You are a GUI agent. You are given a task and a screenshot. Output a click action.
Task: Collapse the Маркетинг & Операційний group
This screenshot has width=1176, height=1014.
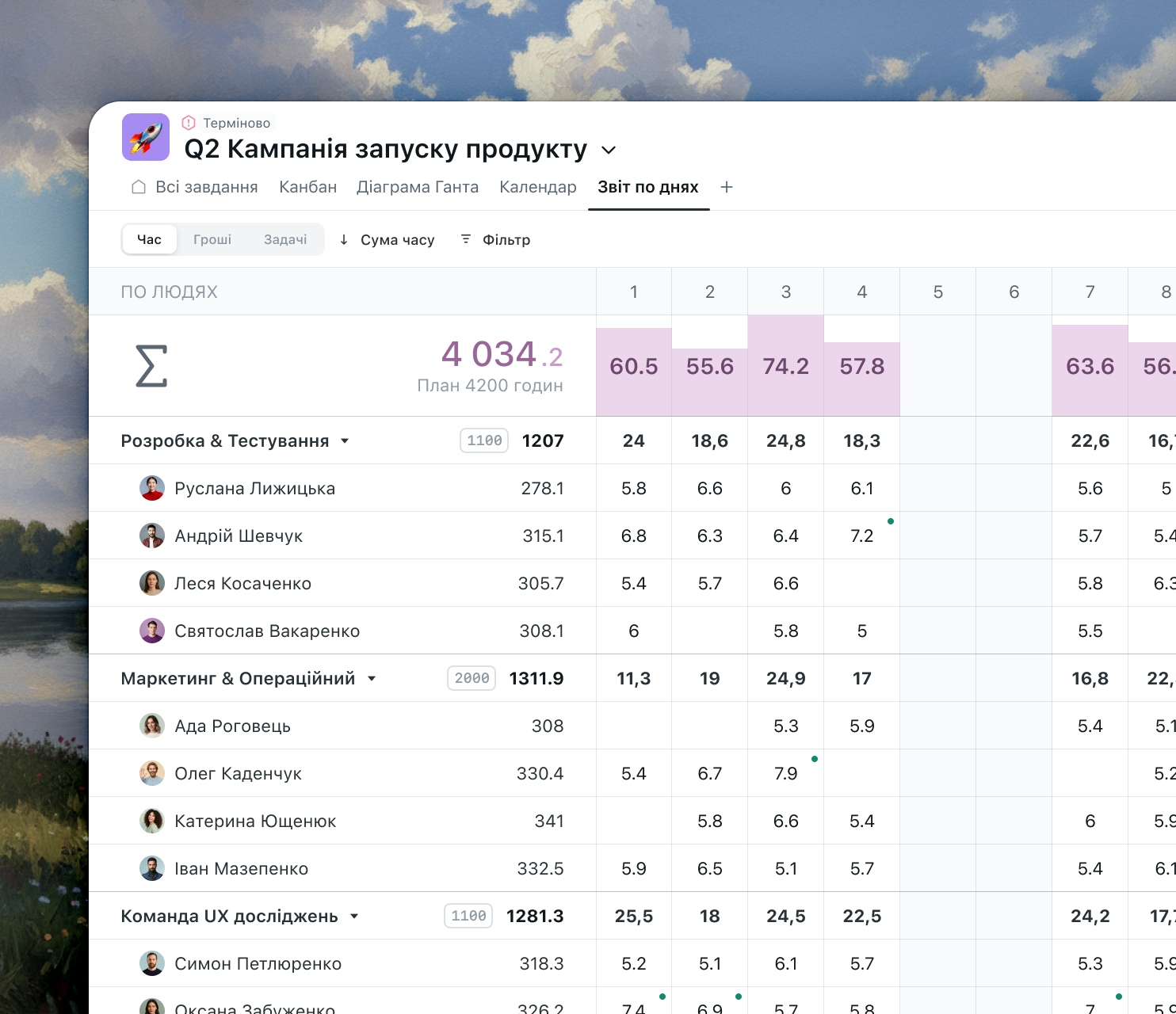tap(372, 679)
